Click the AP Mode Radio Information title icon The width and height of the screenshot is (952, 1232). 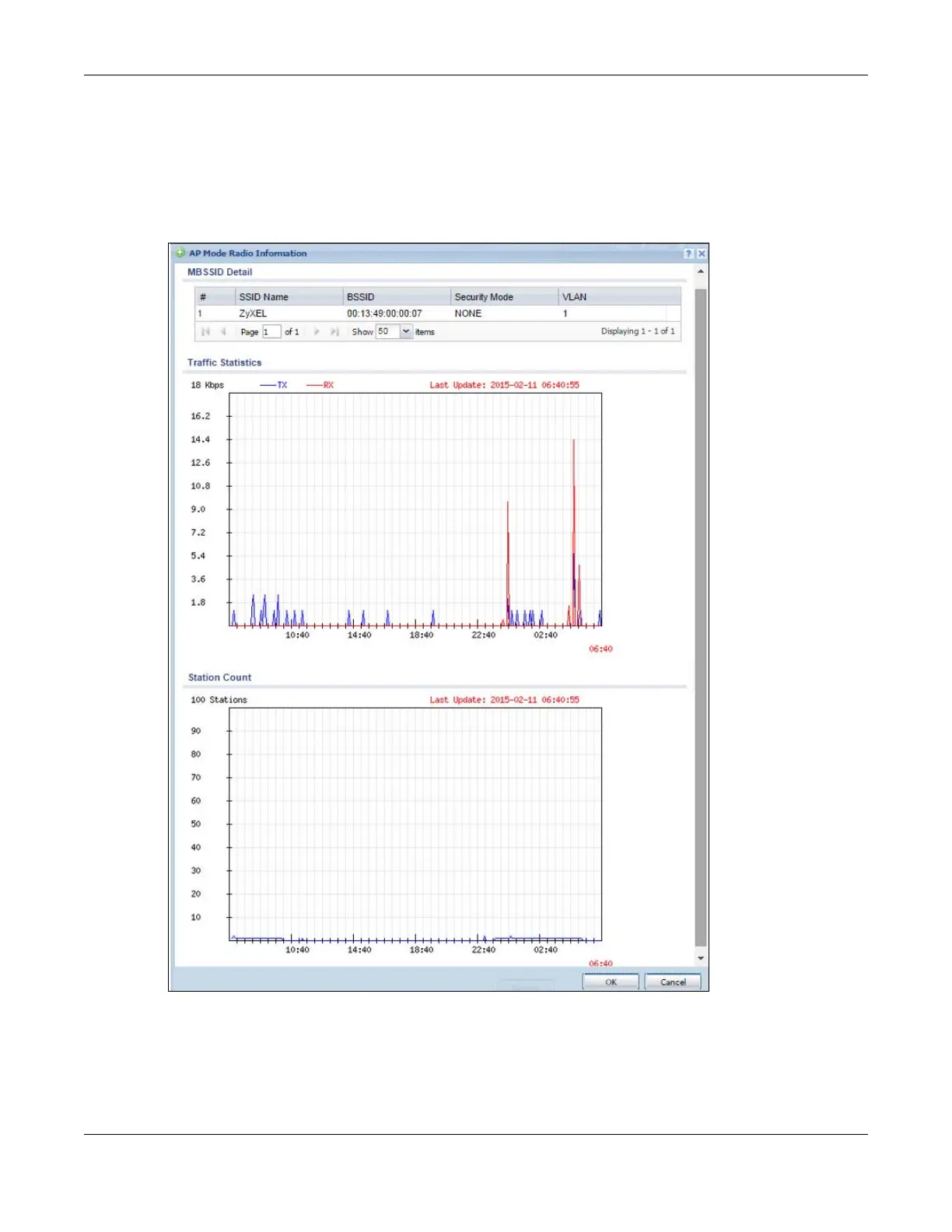click(180, 253)
